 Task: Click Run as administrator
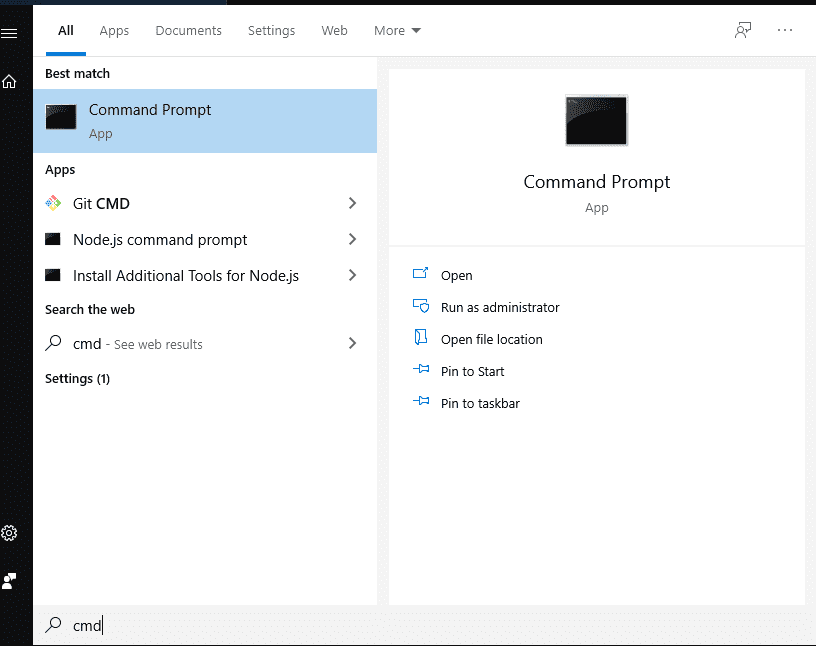[500, 307]
